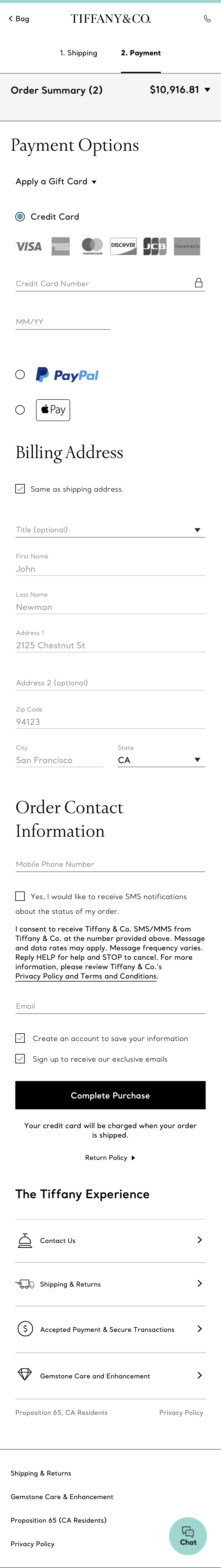Image resolution: width=221 pixels, height=1568 pixels.
Task: Switch to the 1. Shipping step tab
Action: tap(79, 53)
